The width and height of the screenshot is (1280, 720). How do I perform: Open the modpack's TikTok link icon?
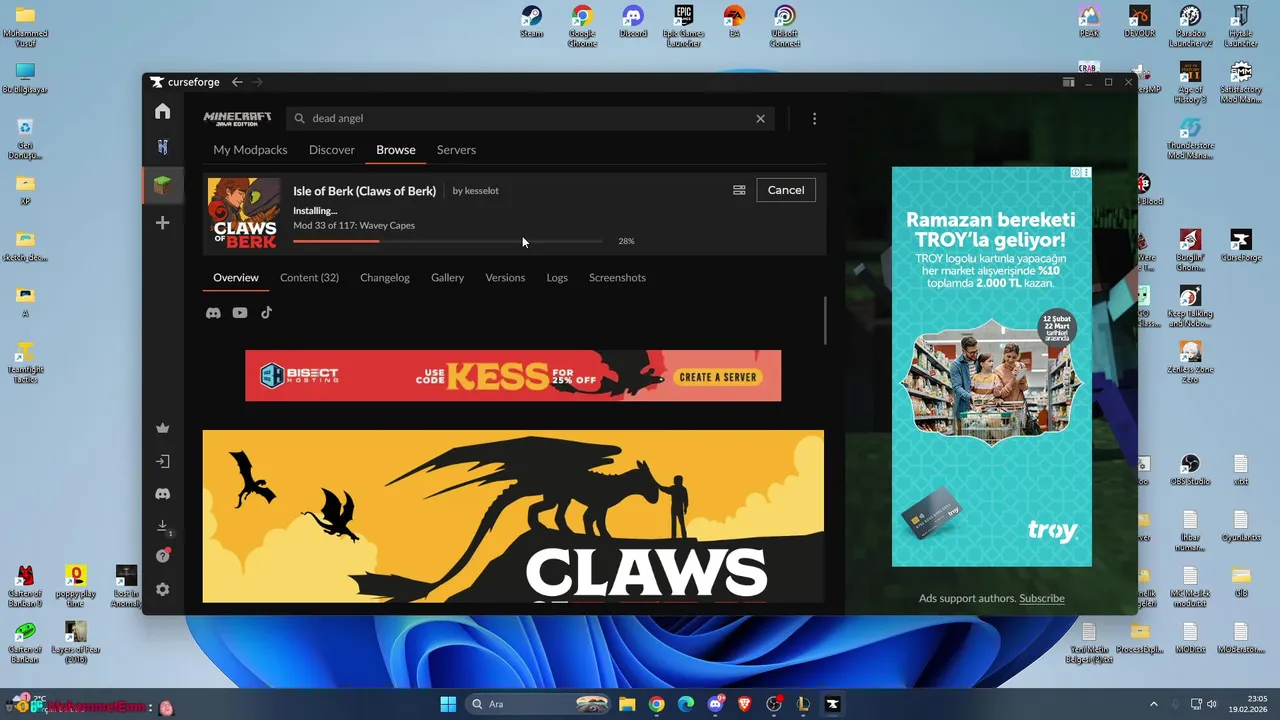(x=266, y=313)
